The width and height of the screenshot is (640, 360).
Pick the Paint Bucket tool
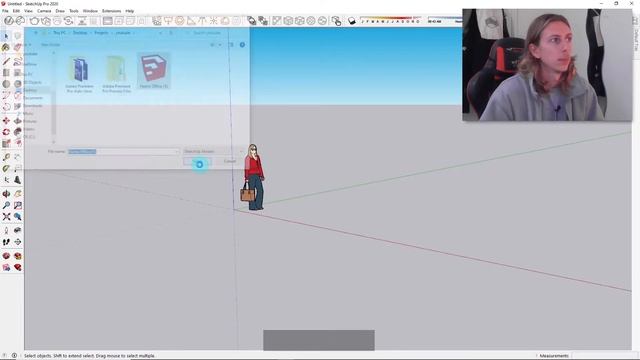6,48
